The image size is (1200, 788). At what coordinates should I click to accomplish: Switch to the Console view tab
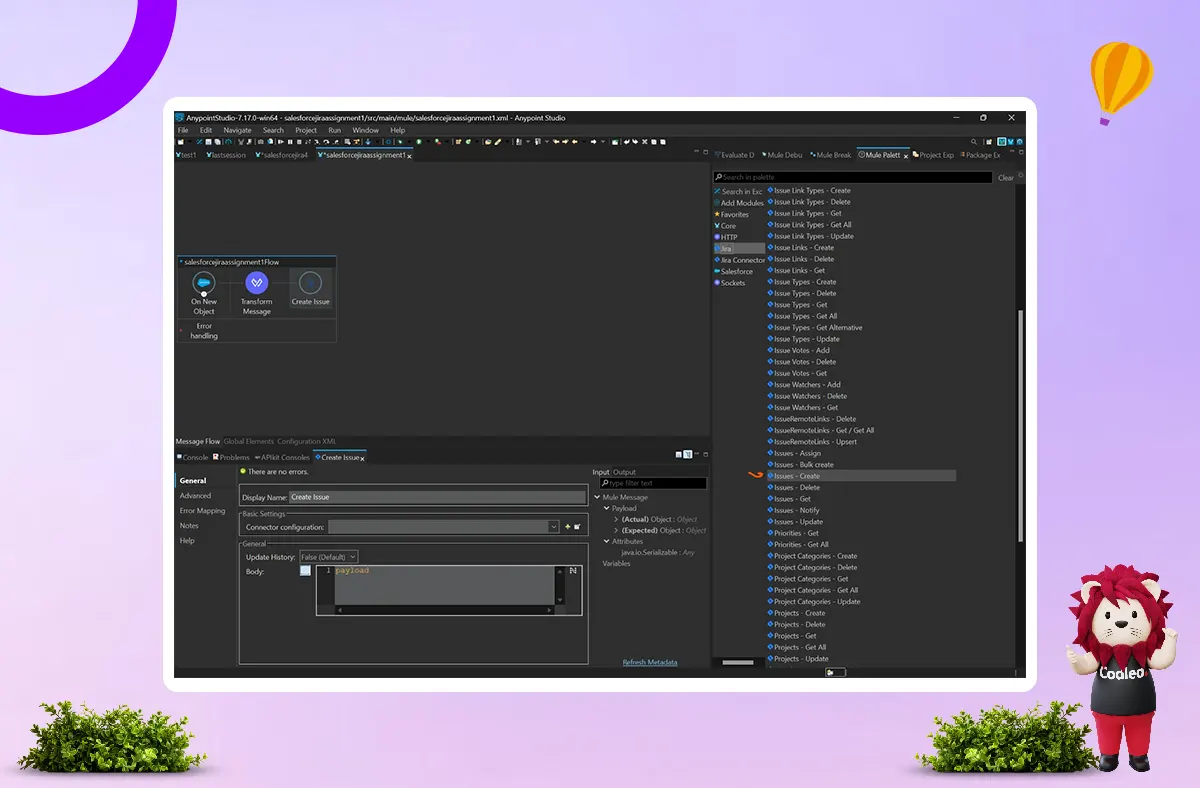(192, 457)
